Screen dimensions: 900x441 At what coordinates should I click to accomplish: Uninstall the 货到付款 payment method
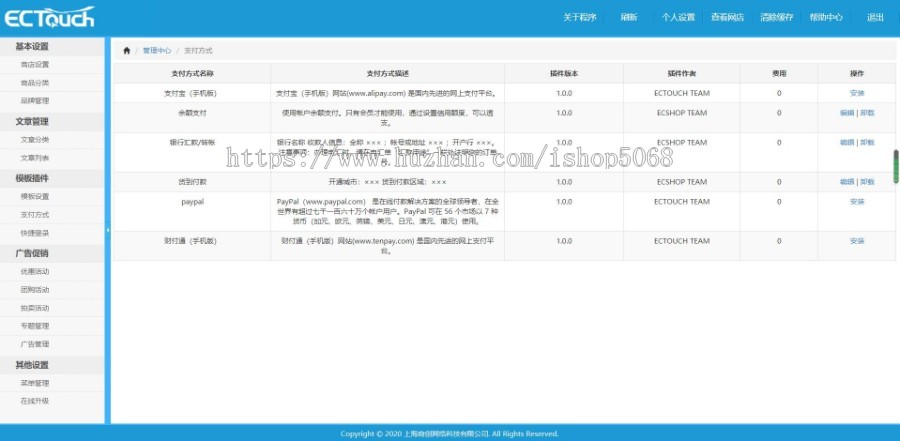[867, 182]
